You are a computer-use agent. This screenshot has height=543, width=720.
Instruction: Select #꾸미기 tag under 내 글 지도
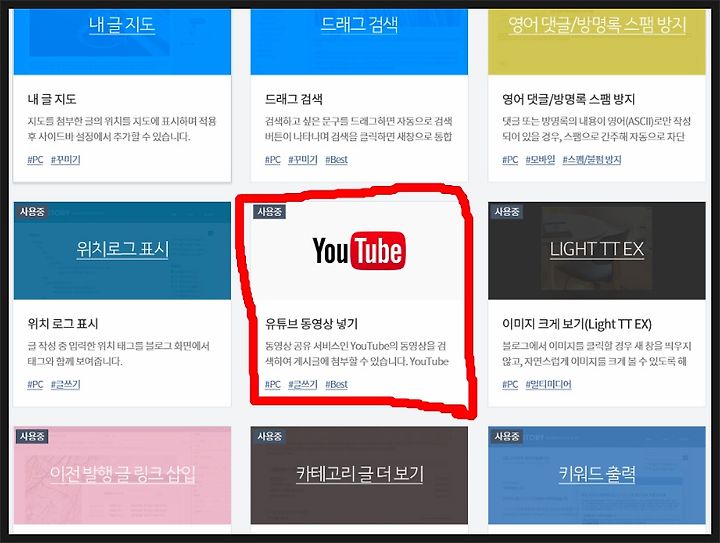[66, 160]
